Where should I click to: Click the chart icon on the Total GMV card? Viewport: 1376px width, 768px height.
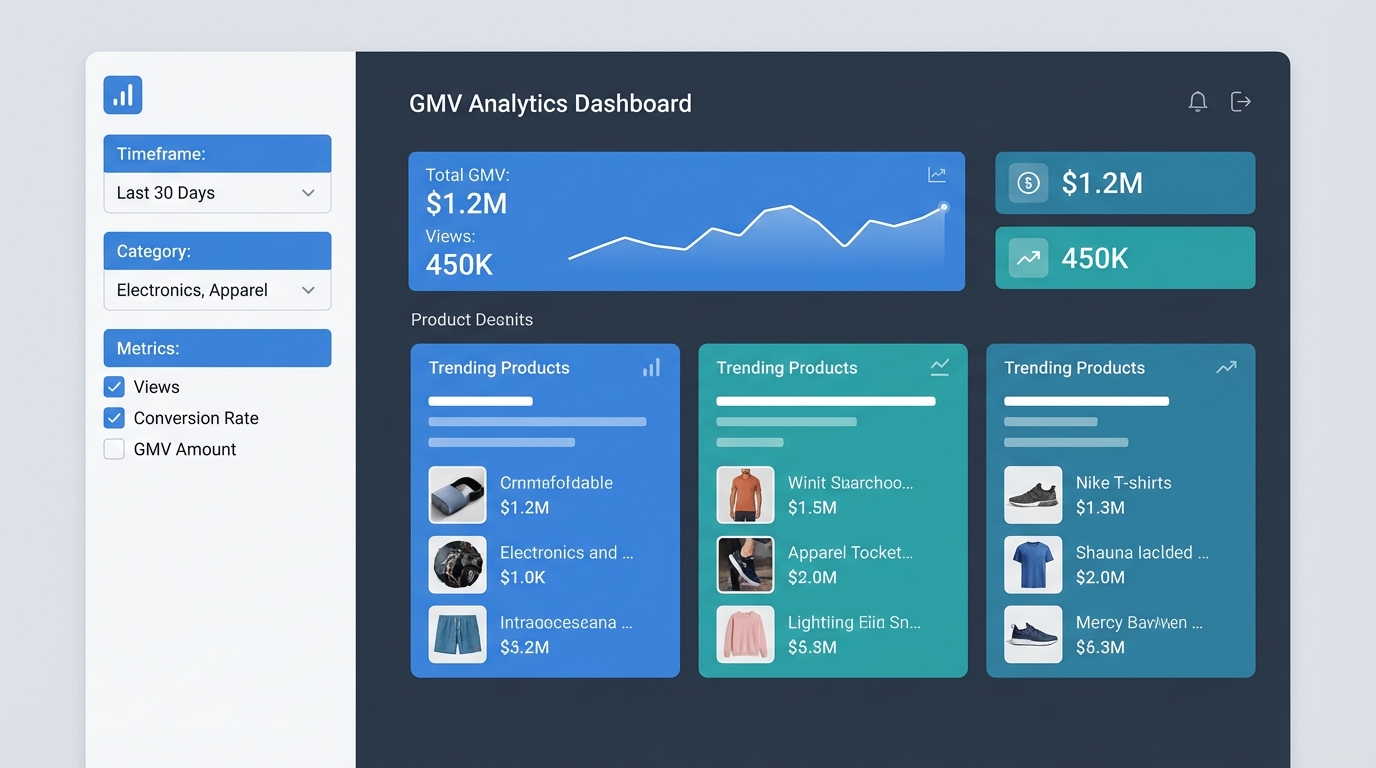click(936, 173)
